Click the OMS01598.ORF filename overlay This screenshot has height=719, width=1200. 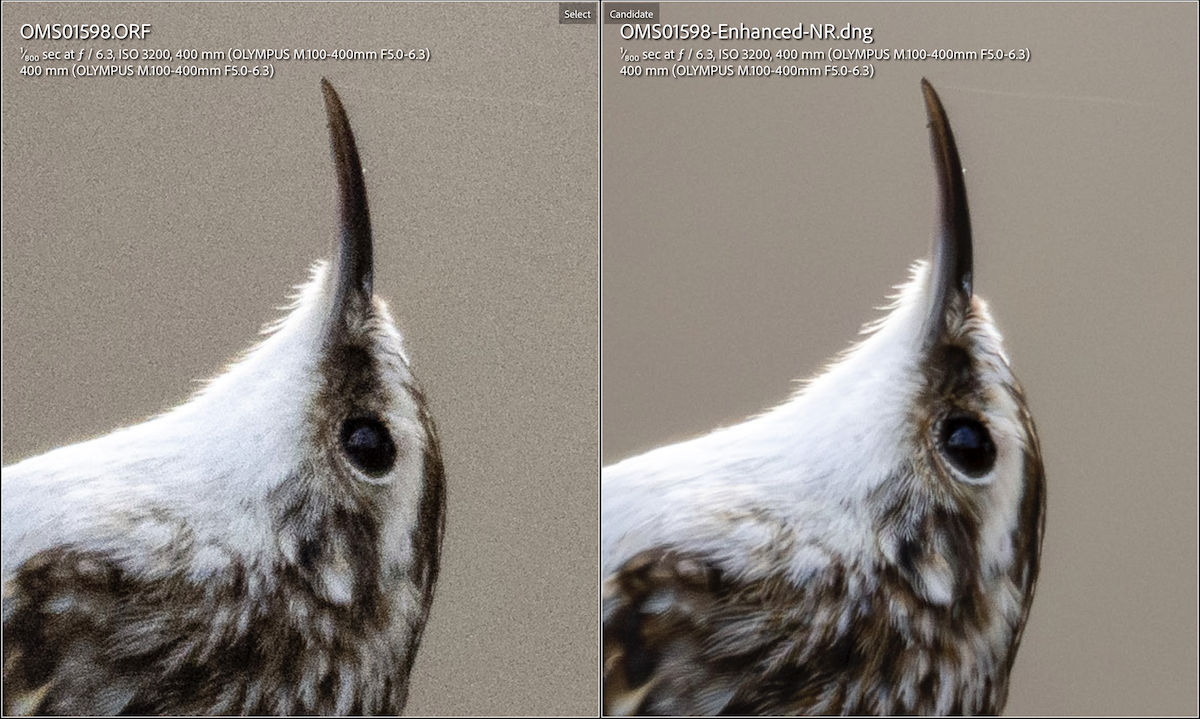85,32
